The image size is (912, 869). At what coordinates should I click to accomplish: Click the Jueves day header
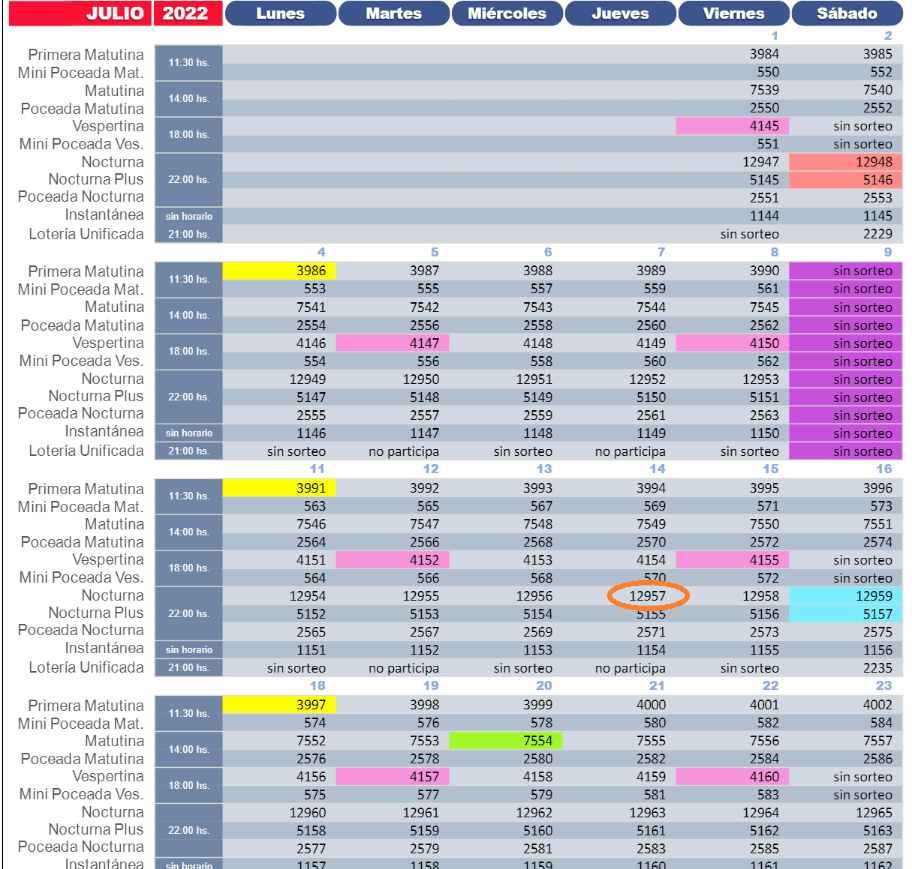pyautogui.click(x=620, y=13)
